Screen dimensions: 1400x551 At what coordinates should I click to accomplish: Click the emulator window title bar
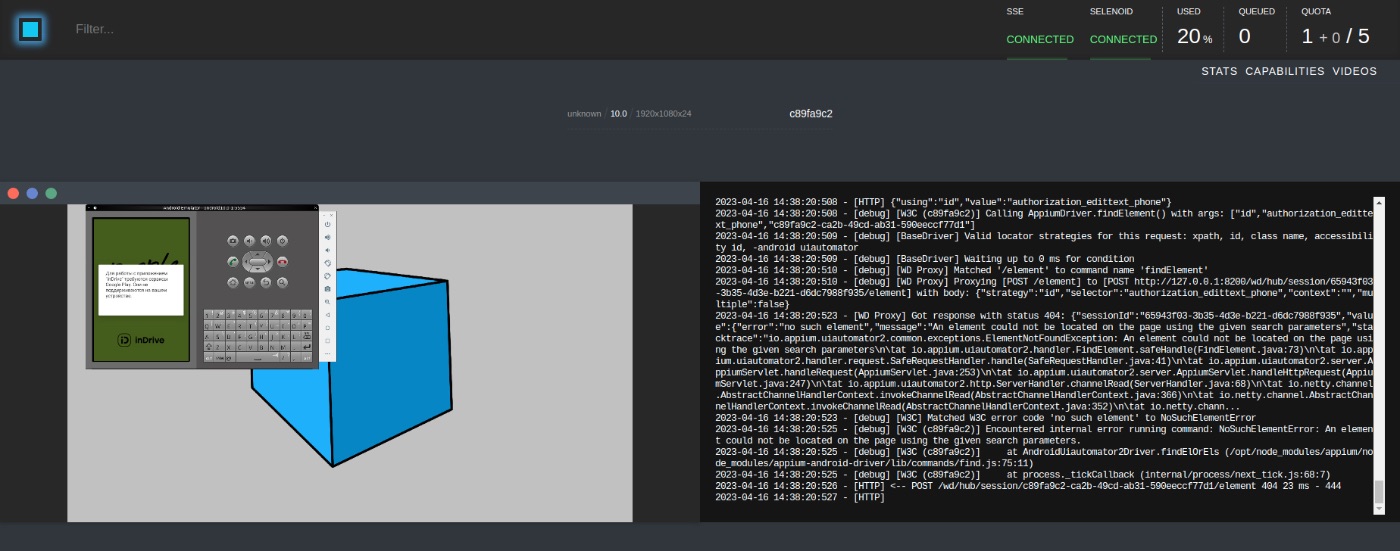[202, 208]
